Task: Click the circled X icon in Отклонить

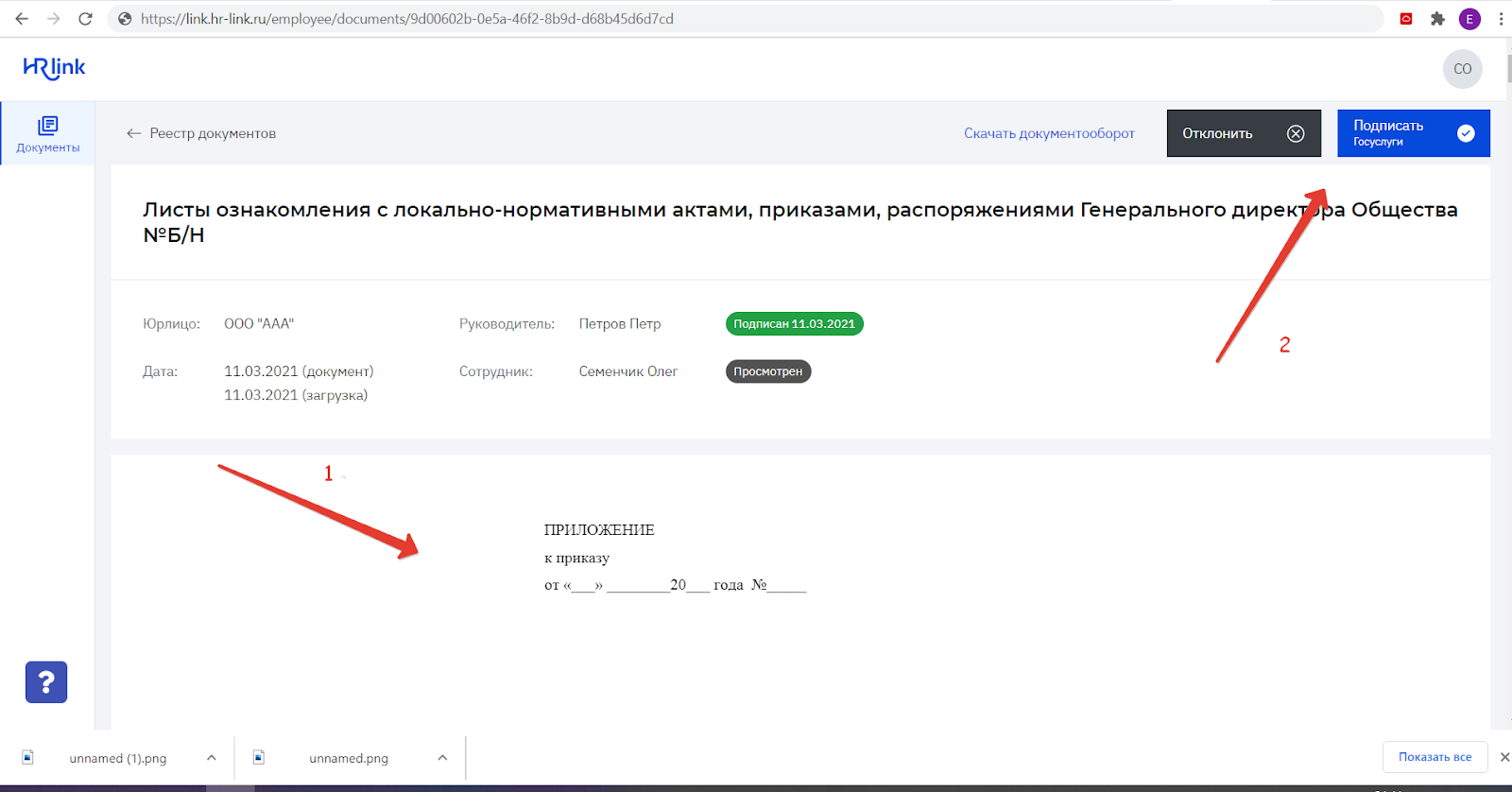Action: pos(1296,133)
